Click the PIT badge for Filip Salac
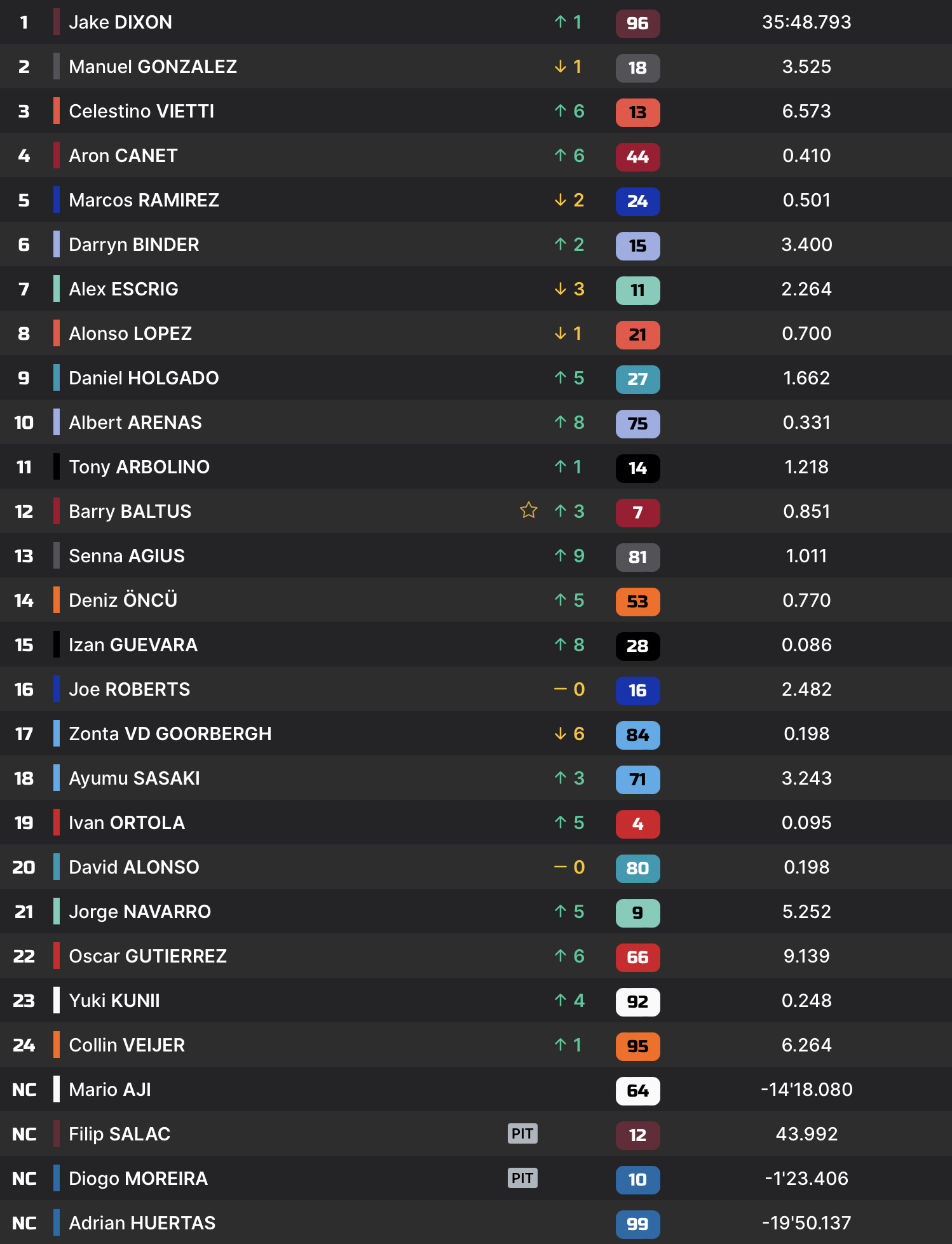 pos(522,1133)
